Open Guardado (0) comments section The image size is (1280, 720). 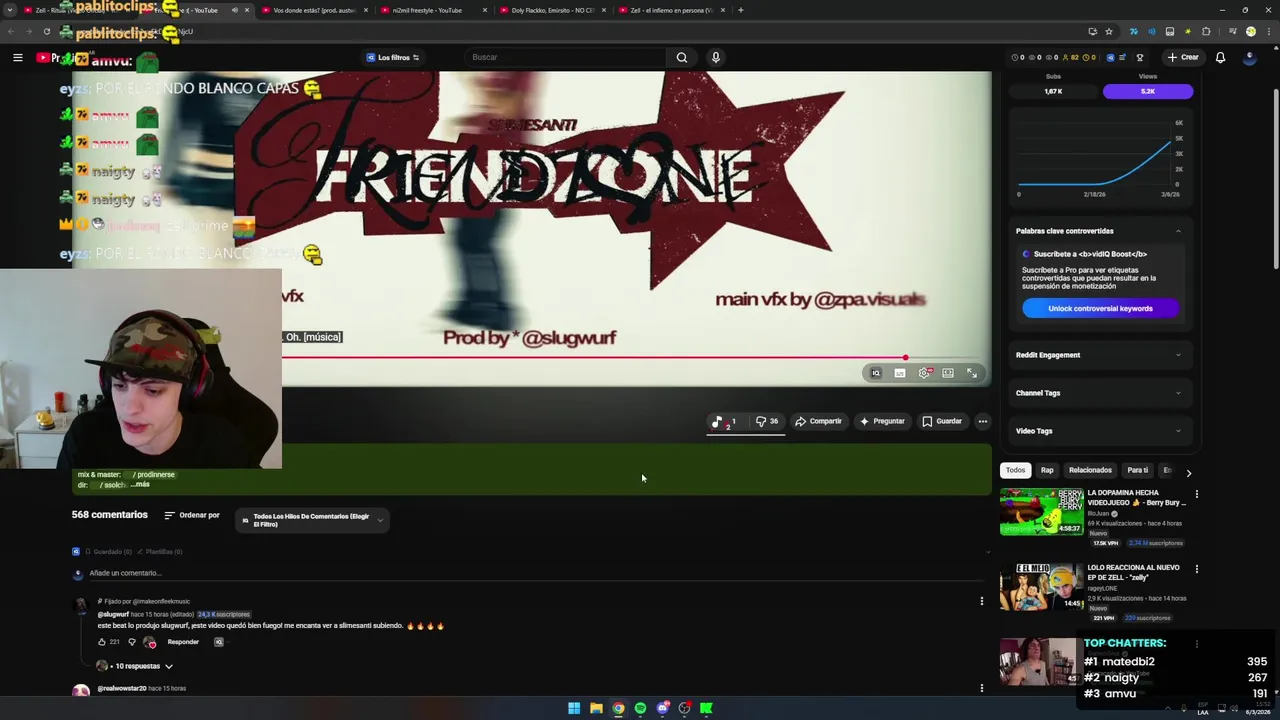(107, 552)
